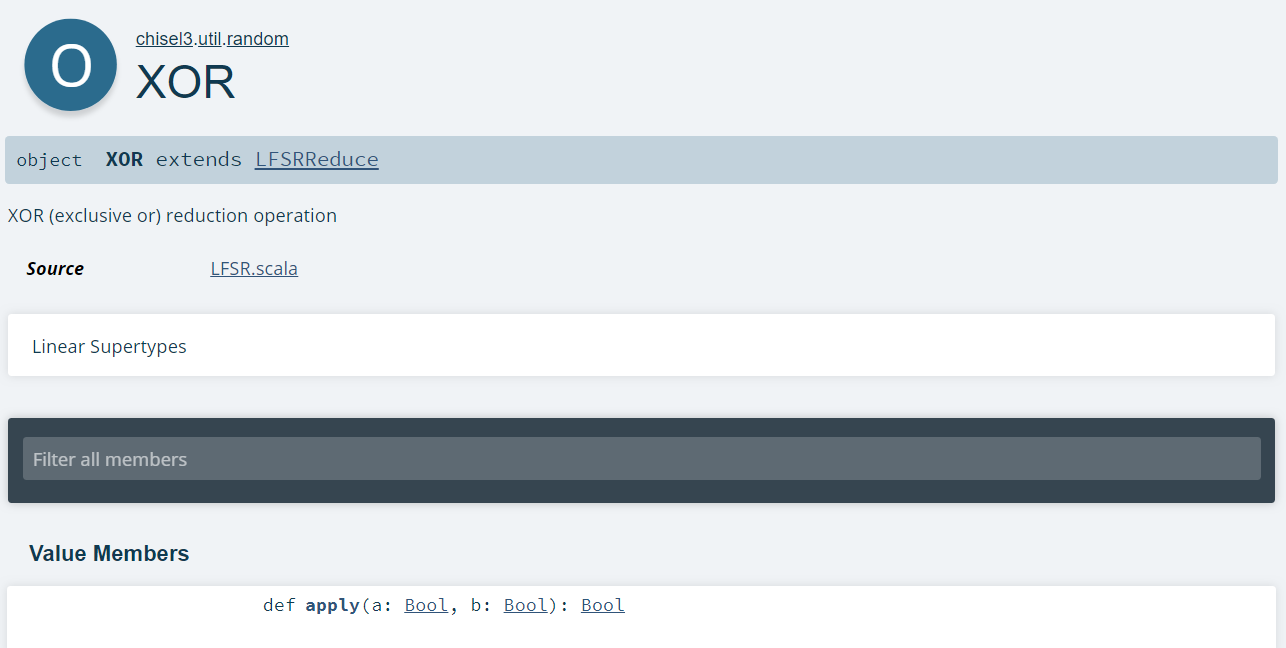Click the Bool type of parameter b

coord(526,605)
